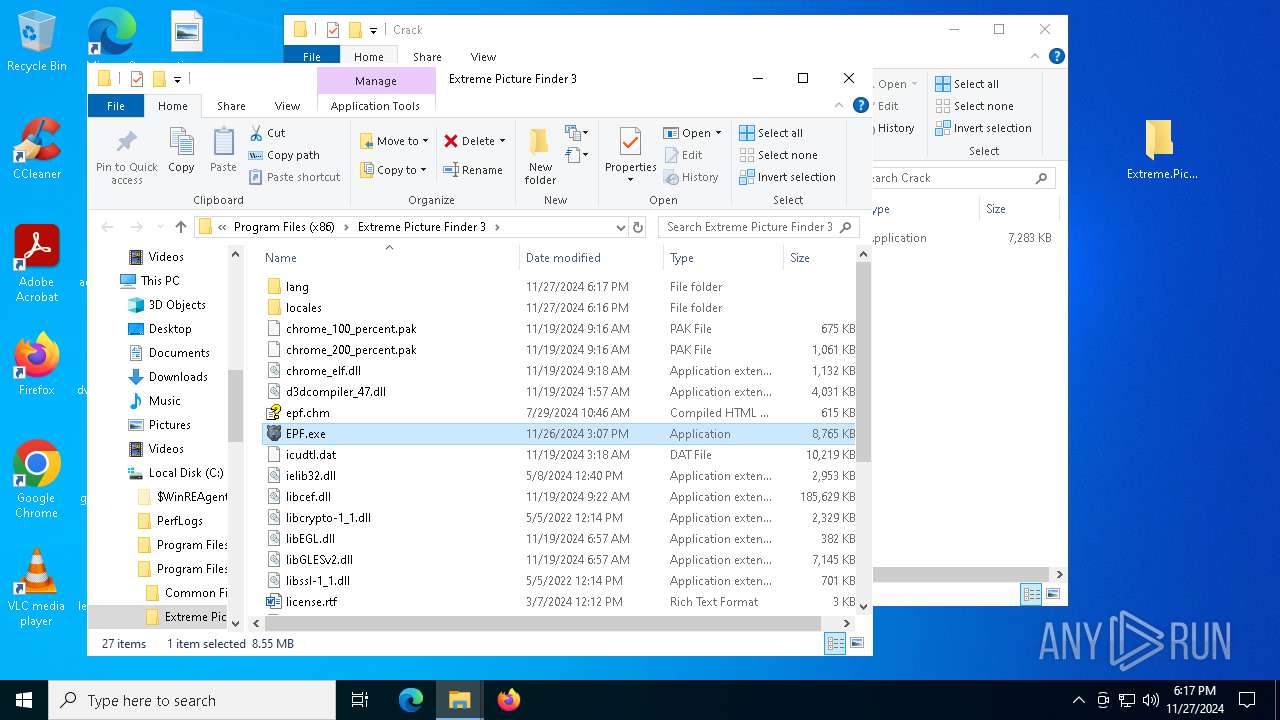The image size is (1280, 720).
Task: Switch to details view button
Action: click(835, 644)
